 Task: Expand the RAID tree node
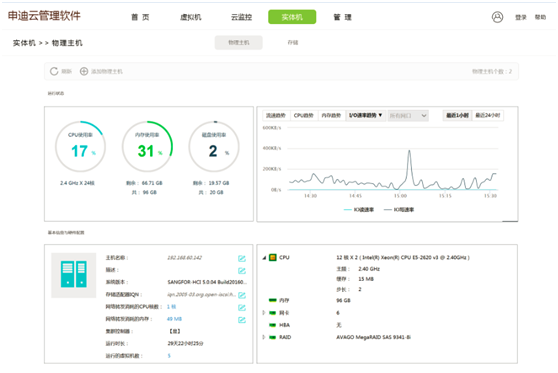click(x=264, y=337)
